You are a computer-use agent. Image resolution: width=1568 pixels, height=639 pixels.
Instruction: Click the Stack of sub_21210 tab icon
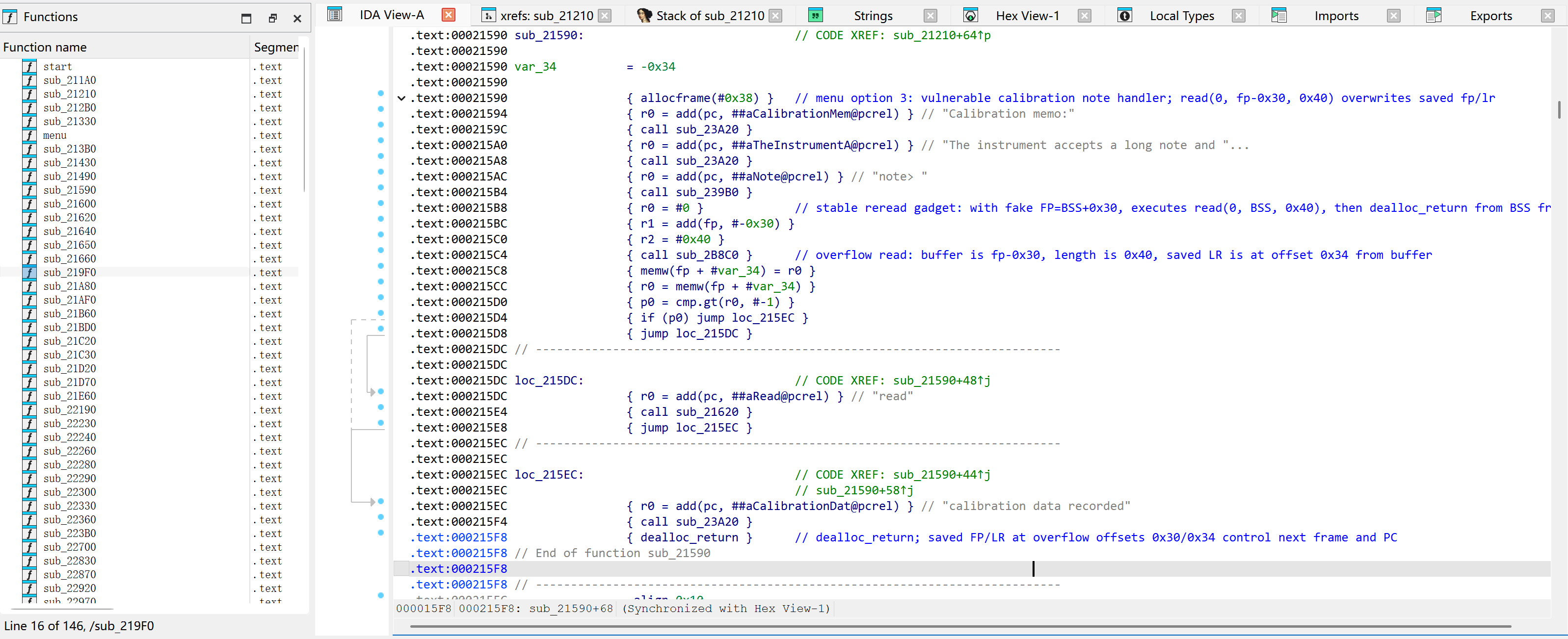click(644, 16)
